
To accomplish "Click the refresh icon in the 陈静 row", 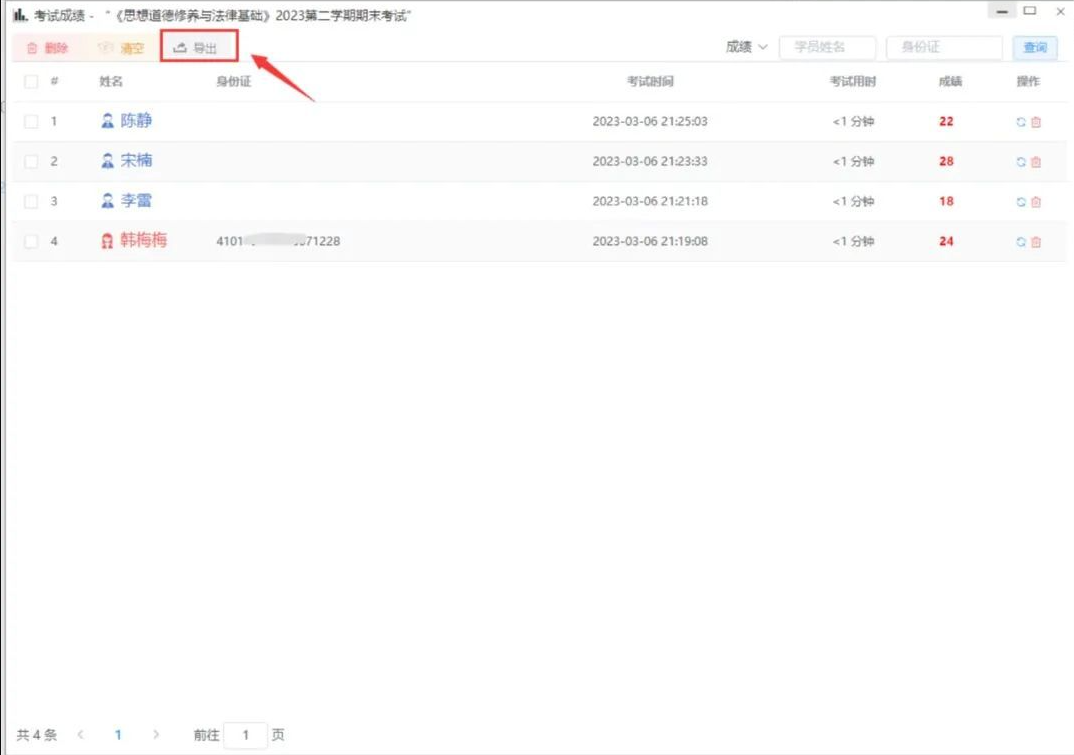I will click(1021, 122).
